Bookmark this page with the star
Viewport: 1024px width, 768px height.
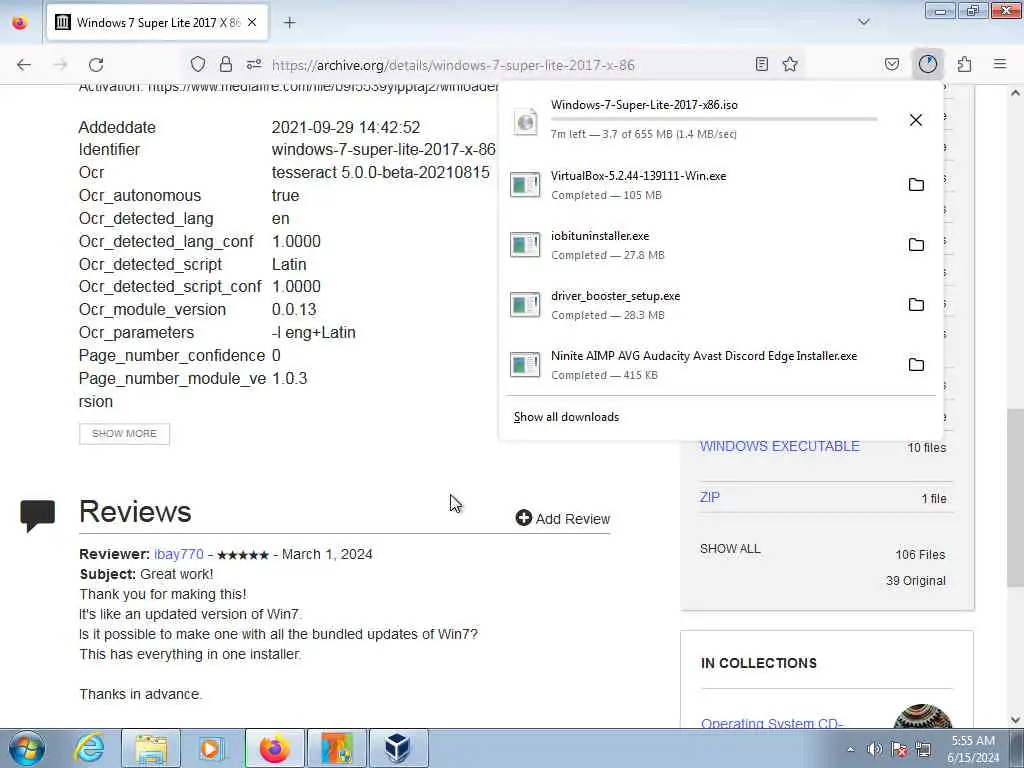tap(790, 64)
